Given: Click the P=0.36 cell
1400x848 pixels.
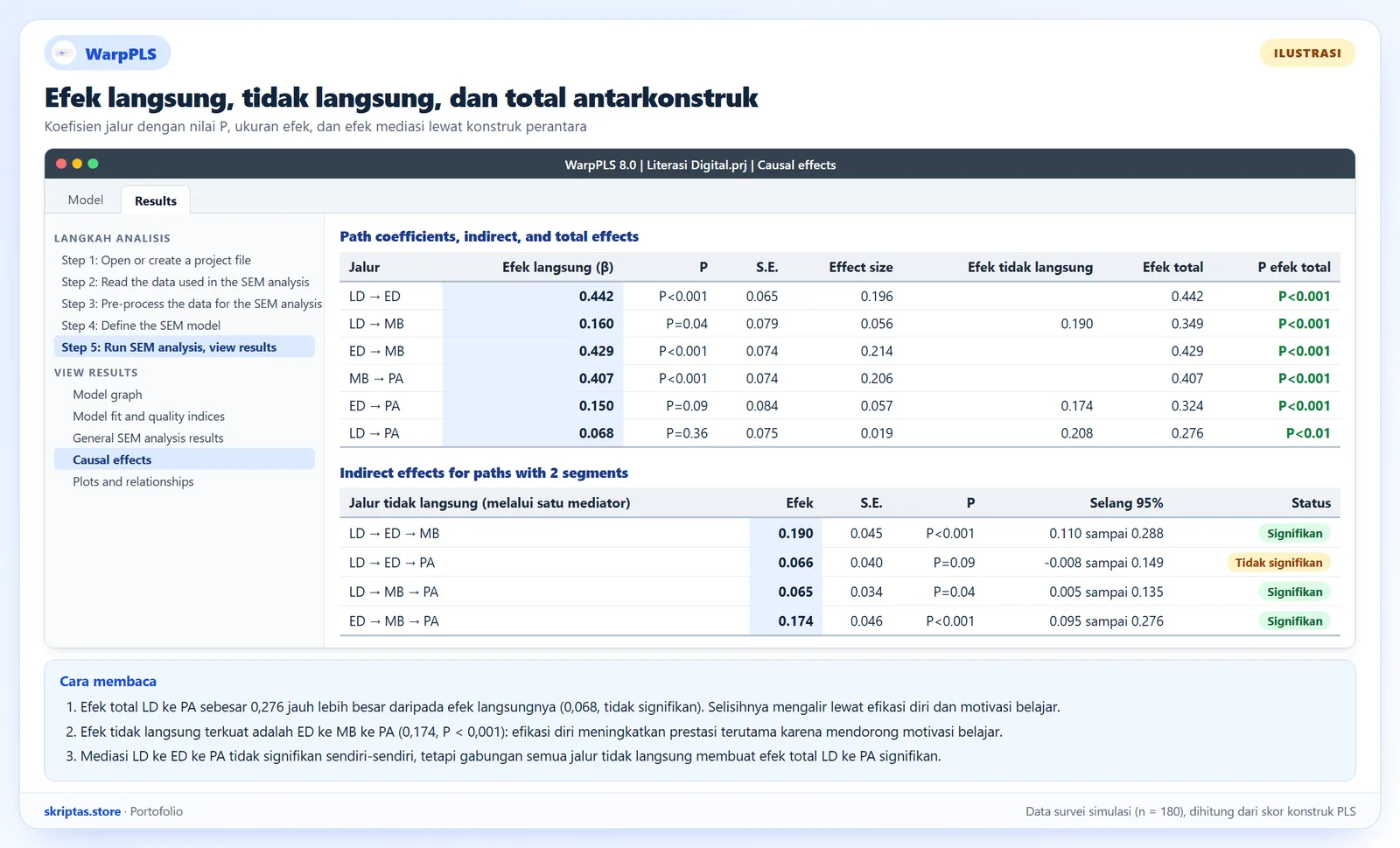Looking at the screenshot, I should coord(687,433).
